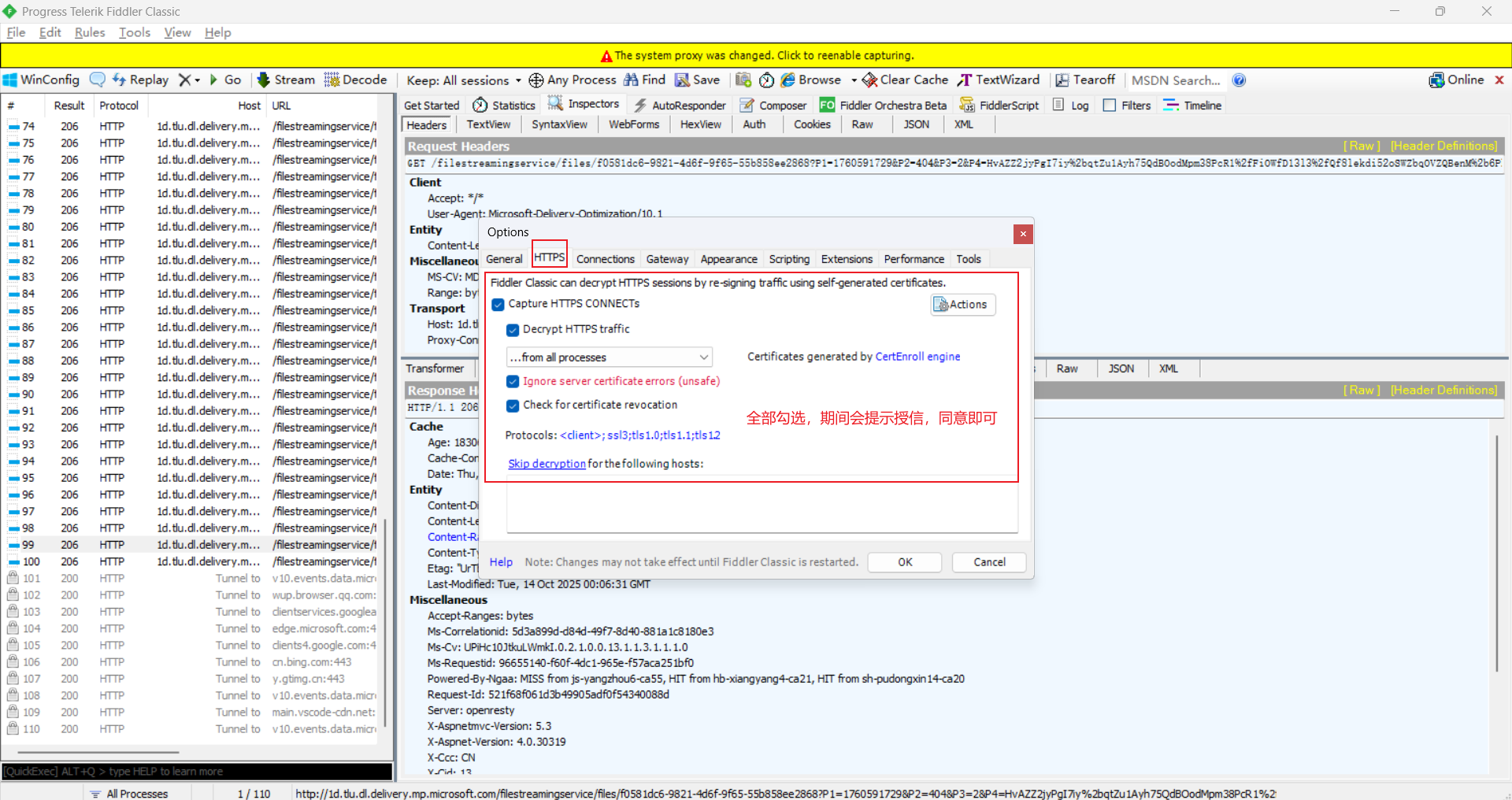
Task: Click the MSDN Search field
Action: [1176, 80]
